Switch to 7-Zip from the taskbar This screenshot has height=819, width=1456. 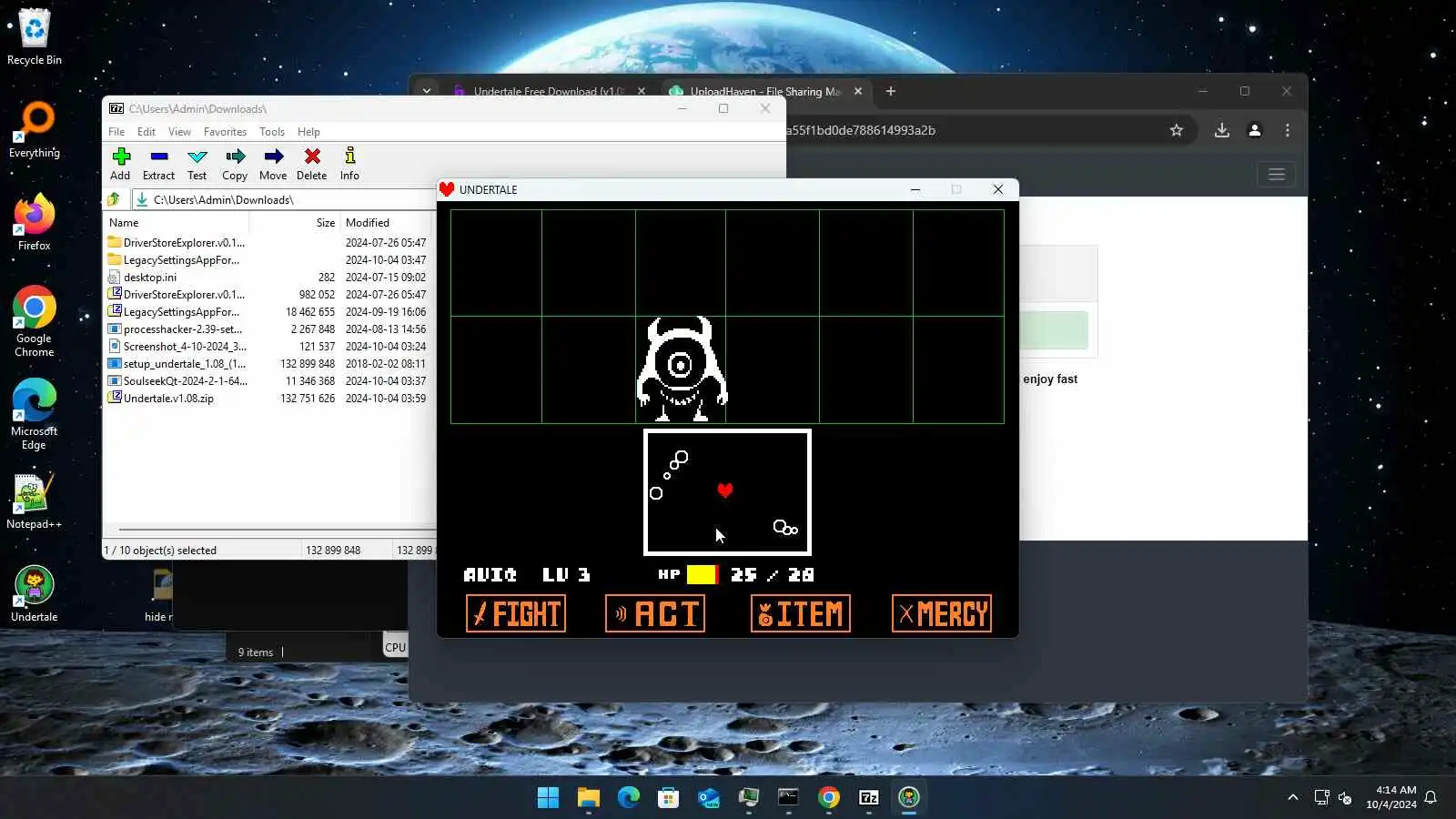pyautogui.click(x=869, y=798)
